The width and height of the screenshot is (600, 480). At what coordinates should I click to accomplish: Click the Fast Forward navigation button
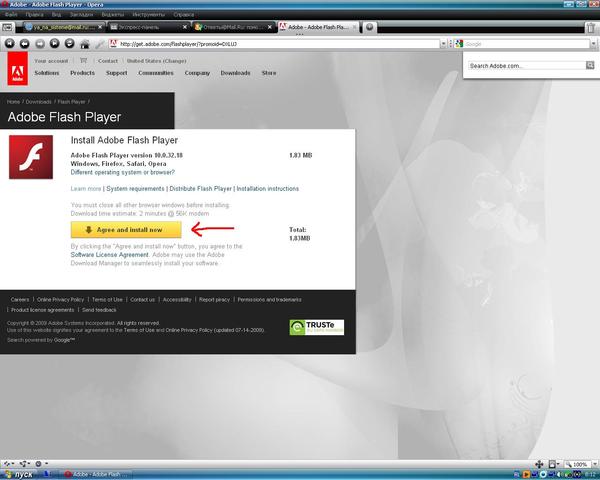55,44
